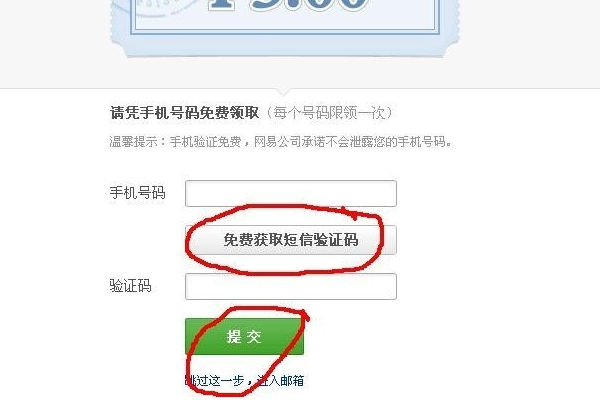Click the round stamp on the coupon
600x400 pixels.
click(157, 8)
